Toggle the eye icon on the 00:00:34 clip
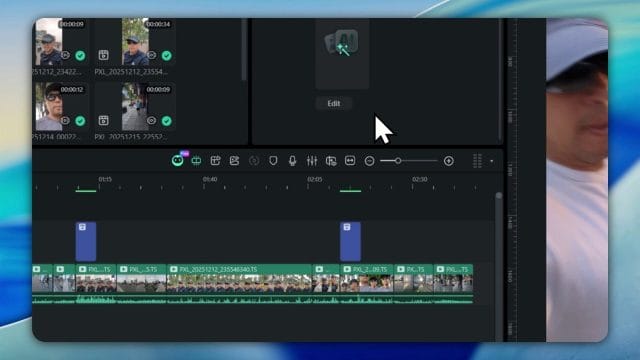 [x=151, y=55]
